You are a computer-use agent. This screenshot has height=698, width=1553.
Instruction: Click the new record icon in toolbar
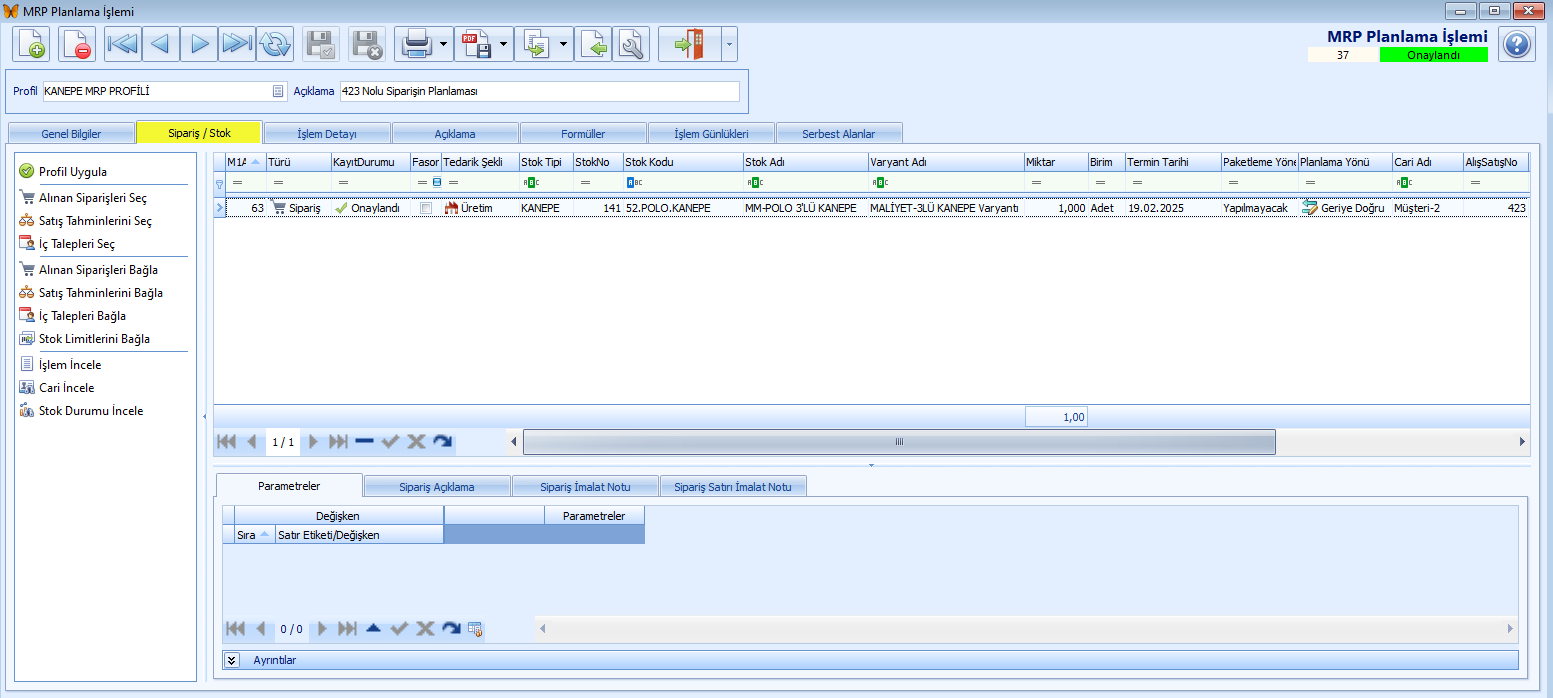pyautogui.click(x=32, y=45)
